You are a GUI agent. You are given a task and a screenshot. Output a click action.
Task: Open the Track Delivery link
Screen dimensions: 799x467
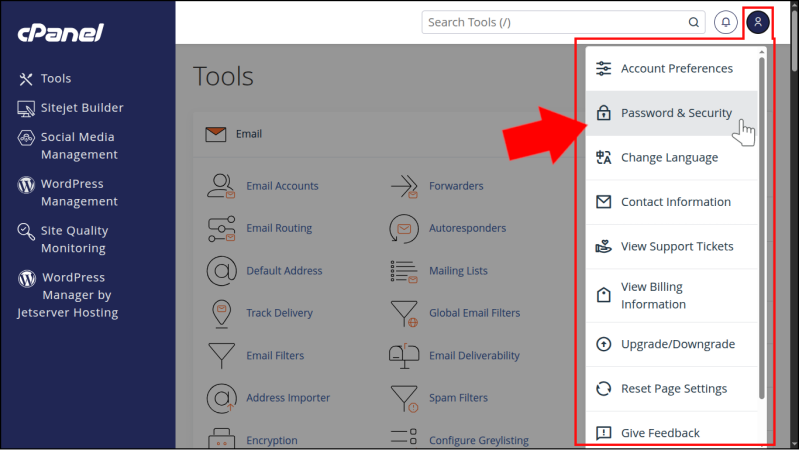[x=279, y=313]
